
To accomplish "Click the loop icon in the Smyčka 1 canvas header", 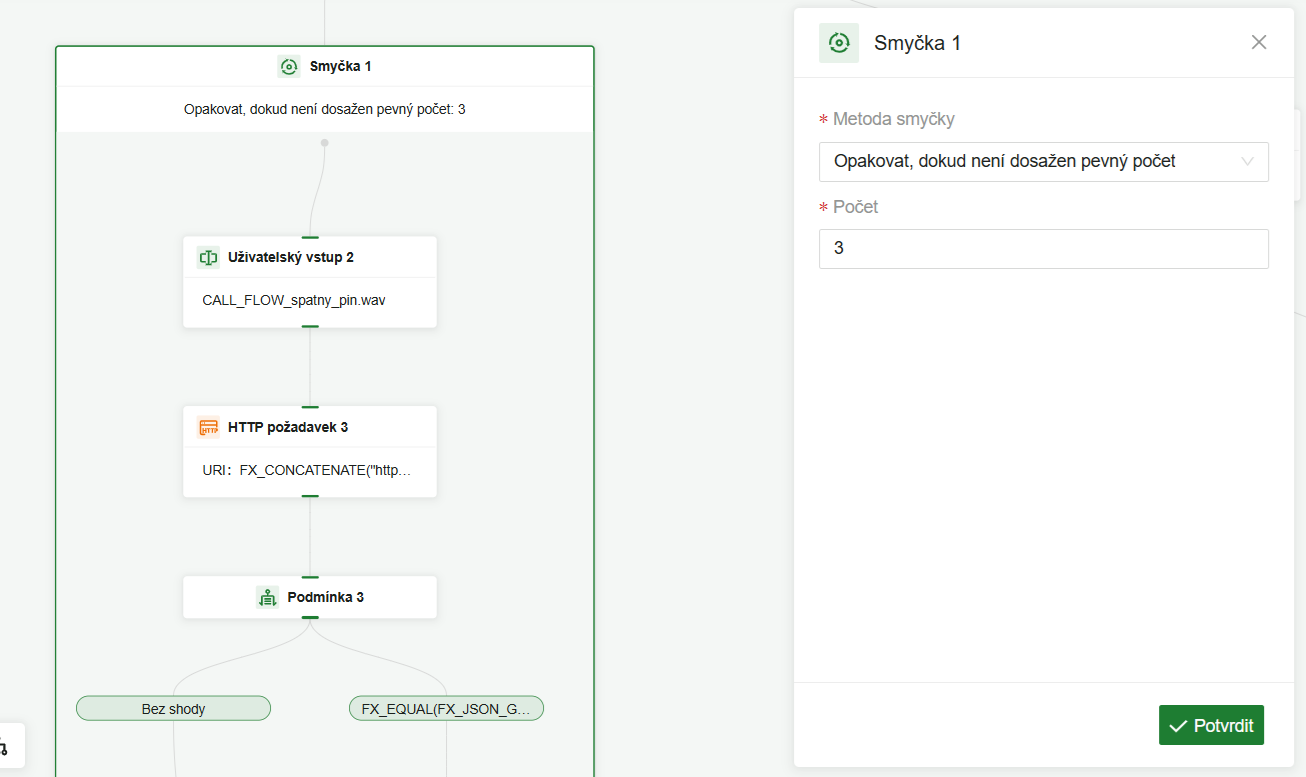I will (289, 67).
